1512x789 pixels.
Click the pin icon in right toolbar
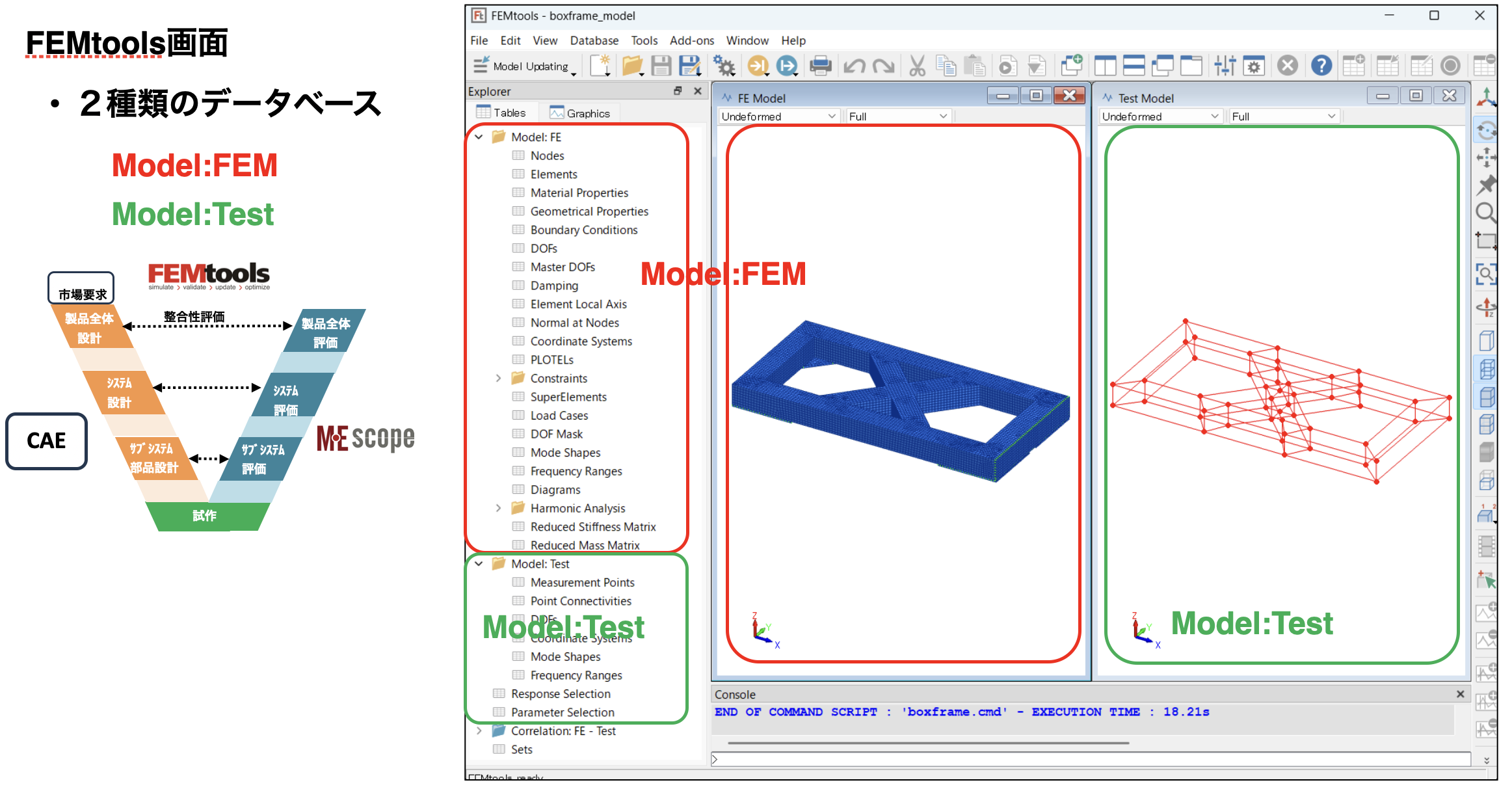(x=1485, y=185)
